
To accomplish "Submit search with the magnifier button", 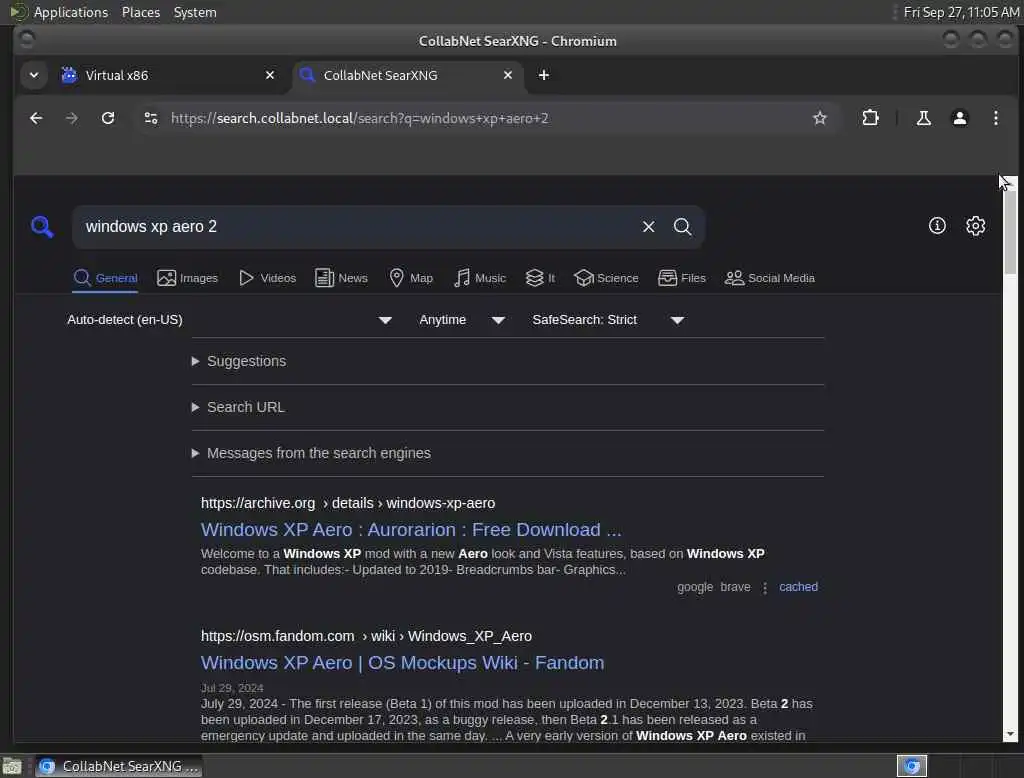I will [x=682, y=227].
